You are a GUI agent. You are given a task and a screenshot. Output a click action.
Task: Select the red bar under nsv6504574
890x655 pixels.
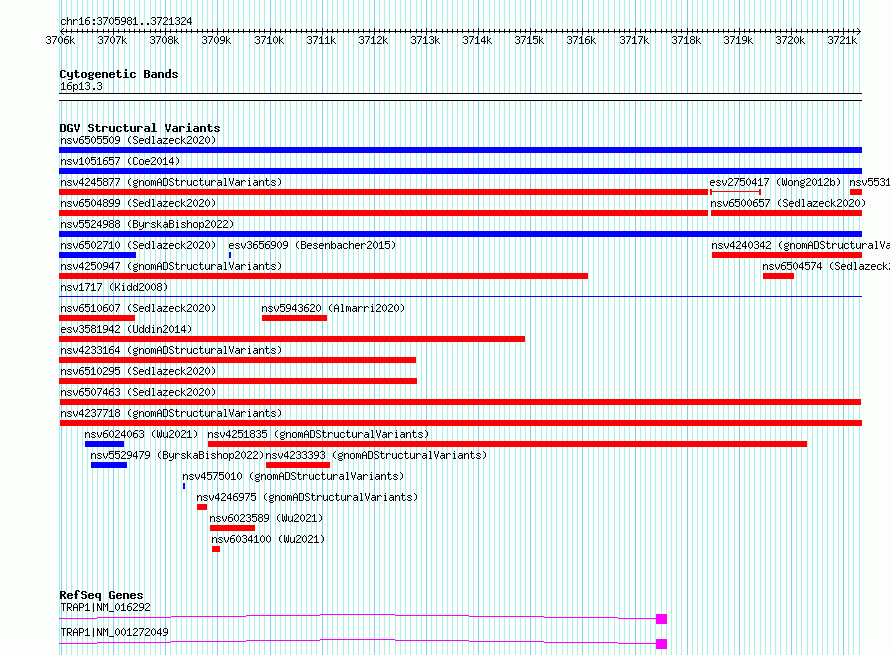point(778,276)
